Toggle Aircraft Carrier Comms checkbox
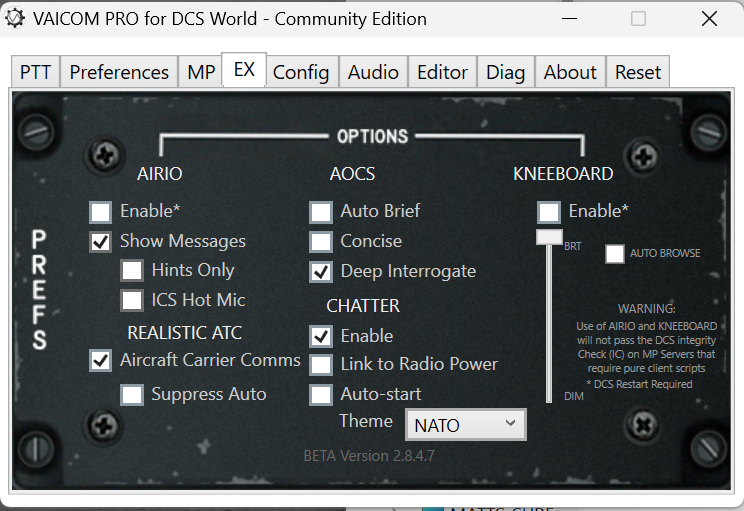The height and width of the screenshot is (511, 744). (101, 361)
